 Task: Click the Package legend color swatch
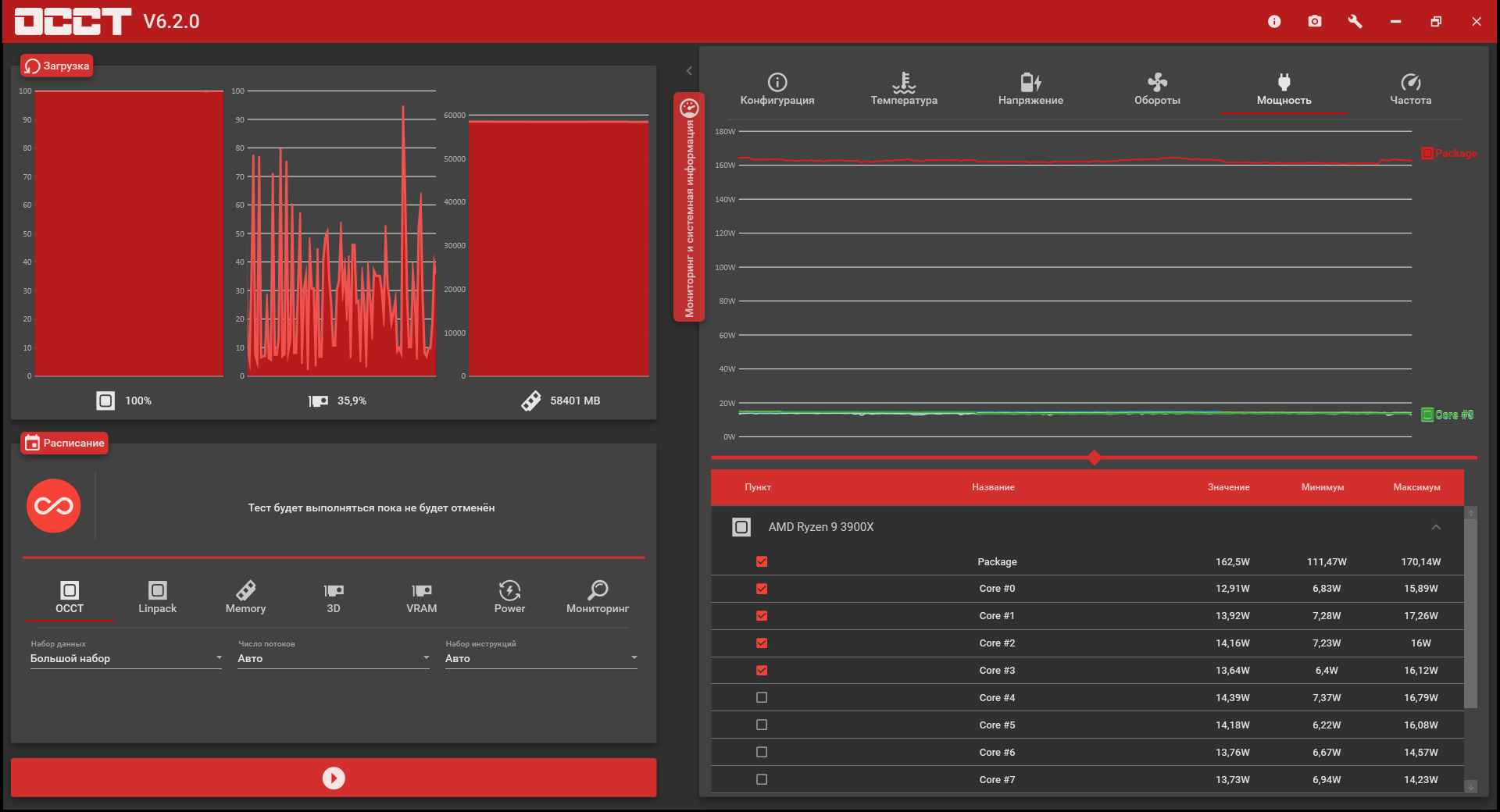click(1427, 153)
